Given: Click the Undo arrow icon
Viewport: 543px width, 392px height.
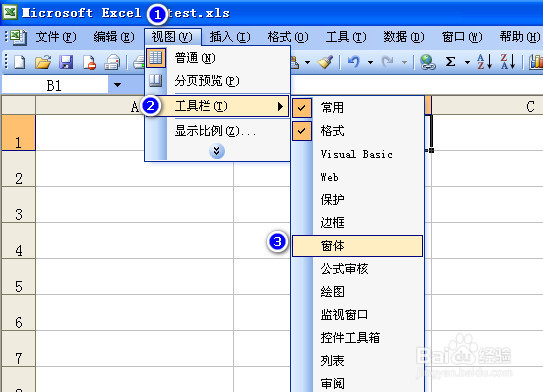Looking at the screenshot, I should pyautogui.click(x=354, y=62).
